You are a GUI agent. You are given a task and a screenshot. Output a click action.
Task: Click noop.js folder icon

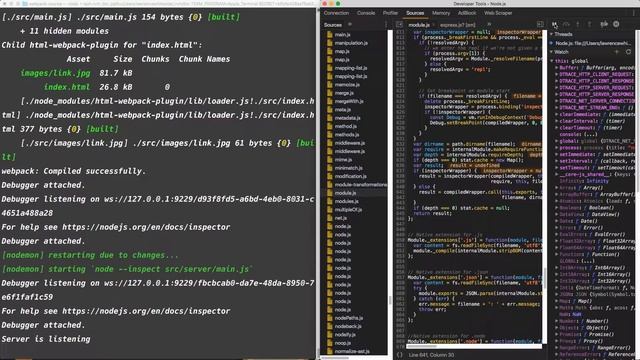click(x=330, y=343)
